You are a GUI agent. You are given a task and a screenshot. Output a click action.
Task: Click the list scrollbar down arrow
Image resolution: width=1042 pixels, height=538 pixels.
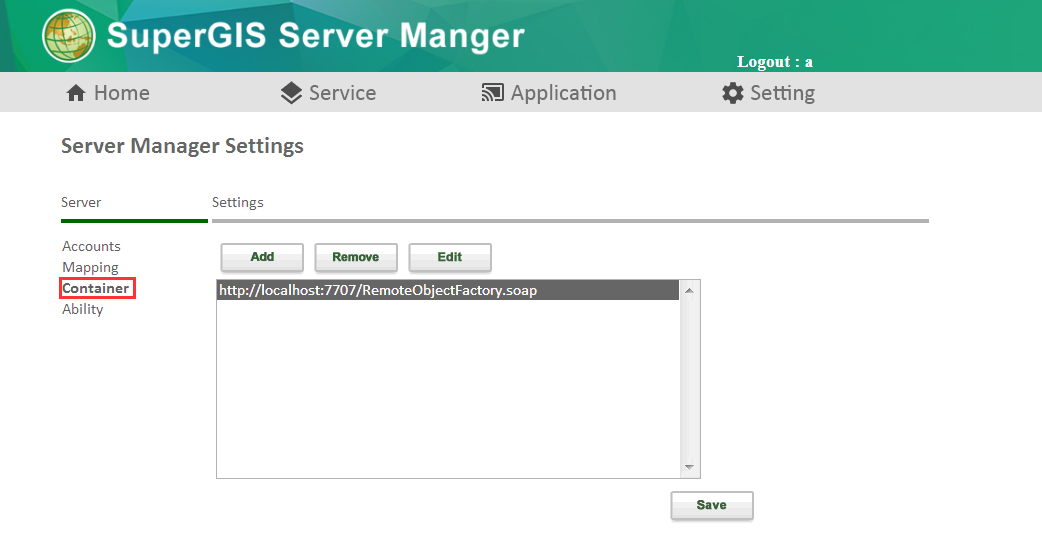[689, 467]
